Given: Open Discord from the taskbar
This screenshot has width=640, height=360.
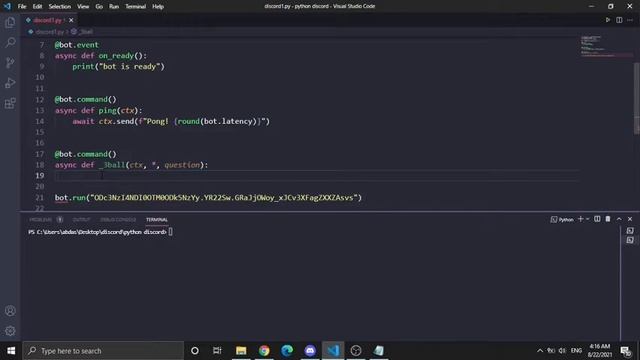Looking at the screenshot, I should point(310,351).
